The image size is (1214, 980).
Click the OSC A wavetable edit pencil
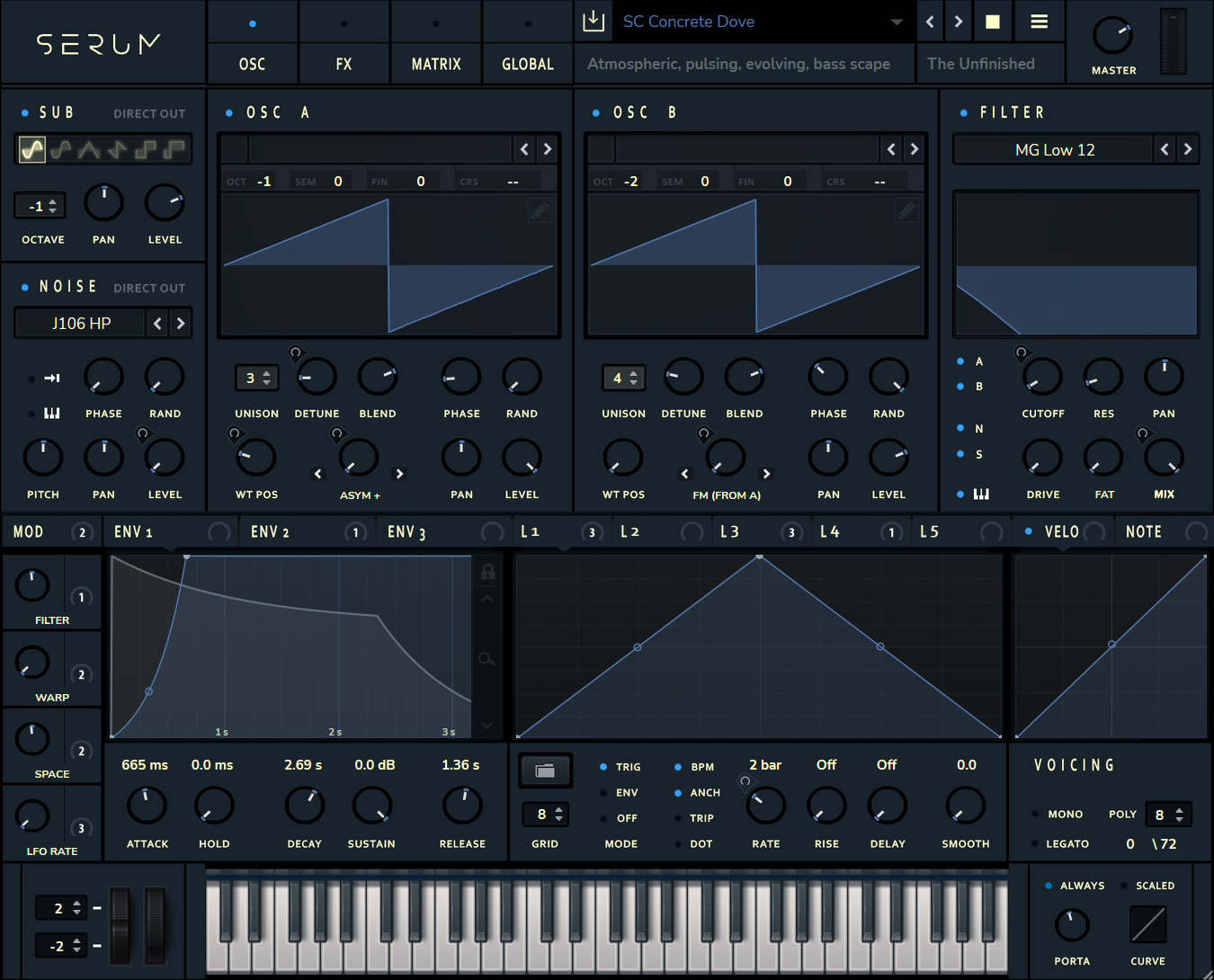pos(540,210)
